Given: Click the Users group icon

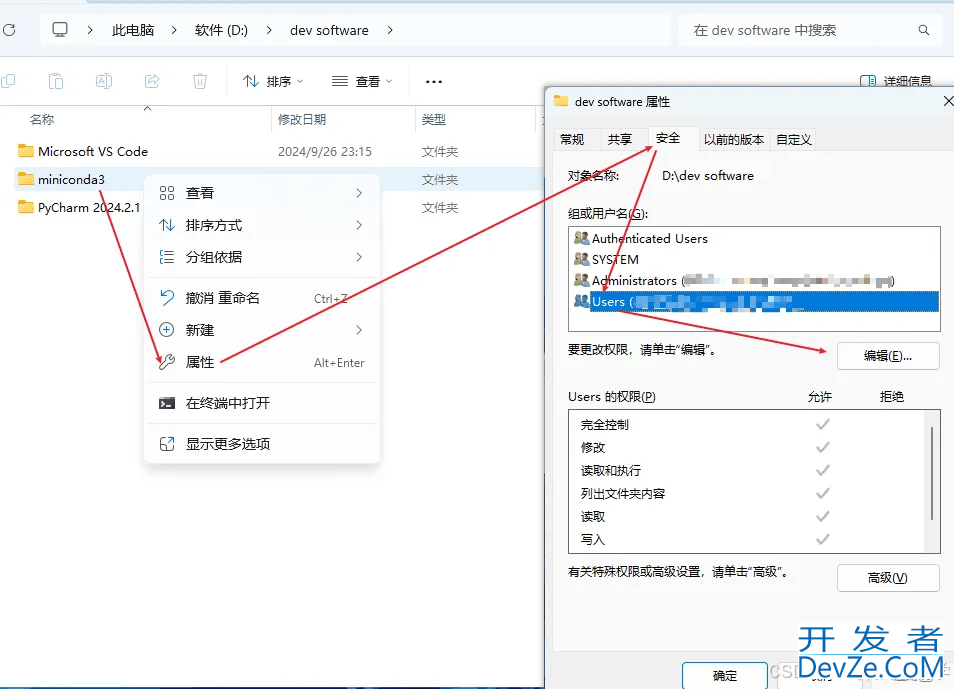Looking at the screenshot, I should (582, 301).
